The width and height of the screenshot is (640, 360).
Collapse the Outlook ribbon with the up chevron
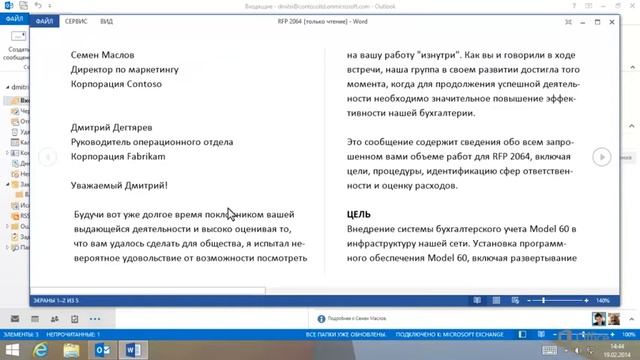632,67
